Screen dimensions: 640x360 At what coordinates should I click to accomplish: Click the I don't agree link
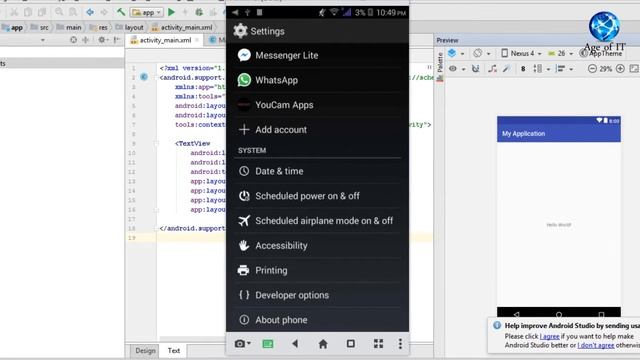pyautogui.click(x=596, y=345)
